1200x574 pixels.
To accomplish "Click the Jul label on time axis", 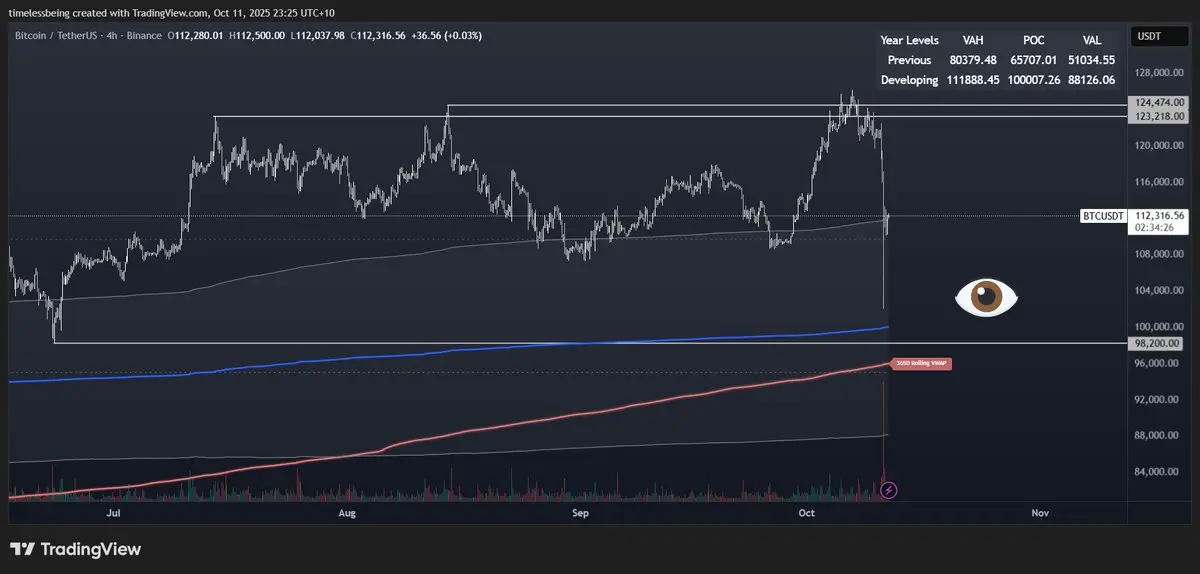I will point(113,513).
